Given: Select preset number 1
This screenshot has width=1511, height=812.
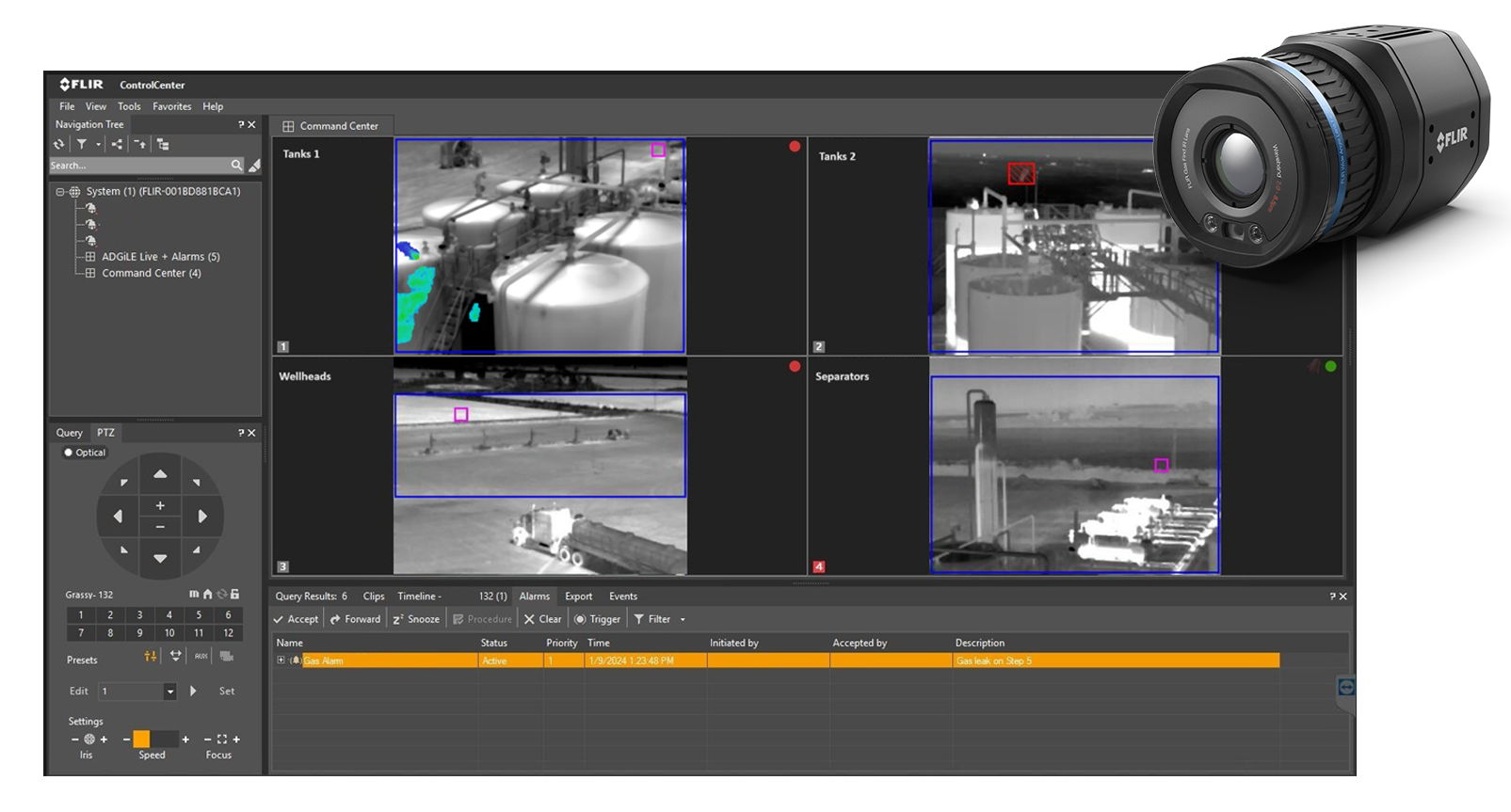Looking at the screenshot, I should click(81, 615).
